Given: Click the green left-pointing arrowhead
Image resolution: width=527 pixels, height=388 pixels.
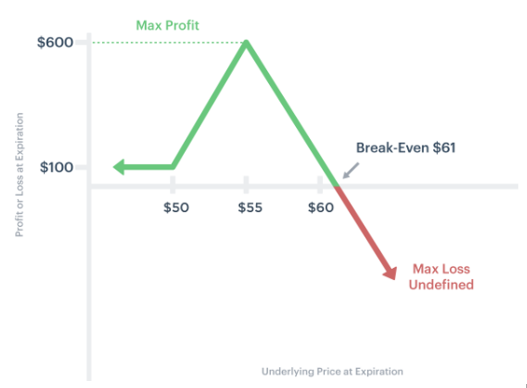Looking at the screenshot, I should coord(119,167).
